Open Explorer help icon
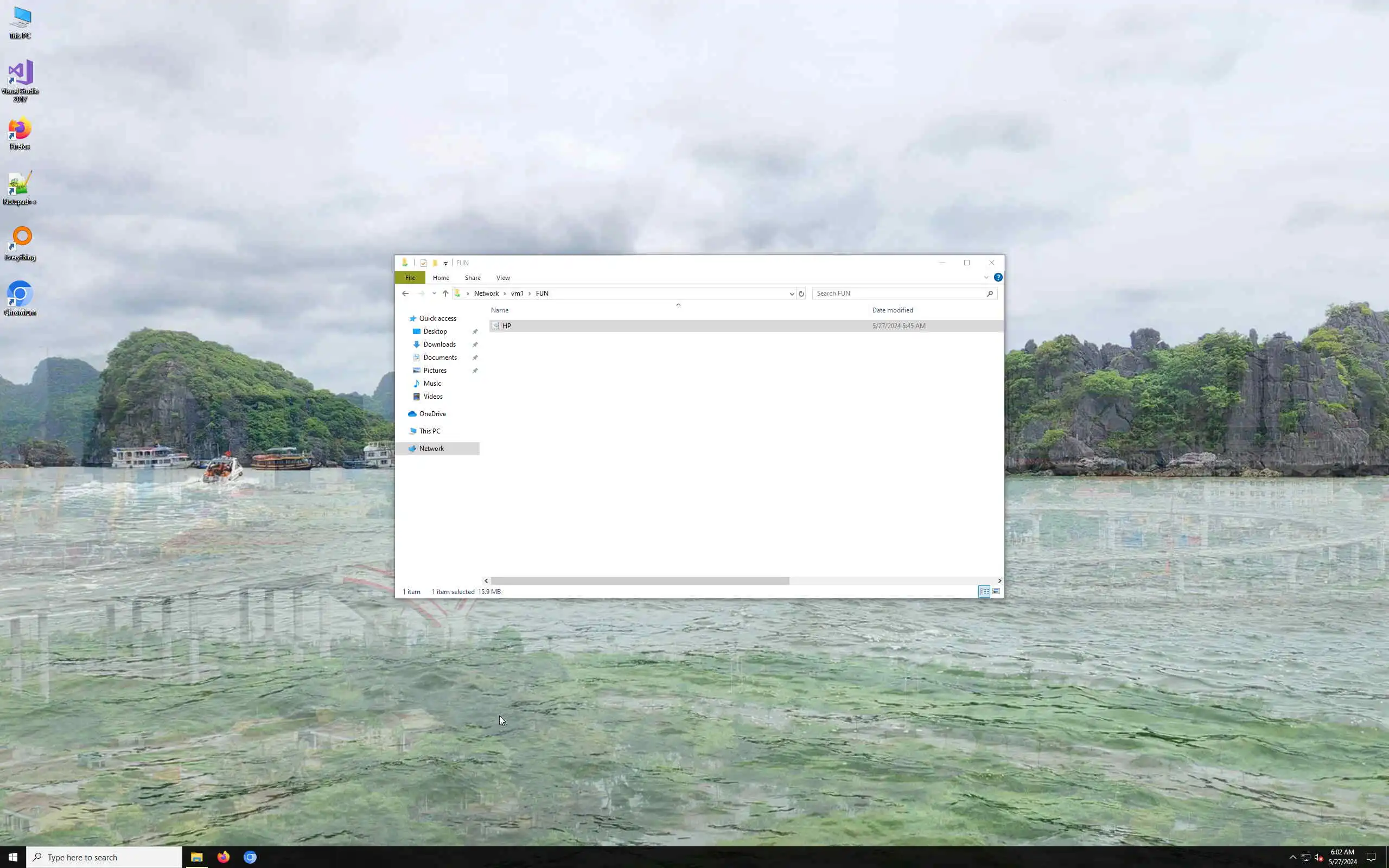 coord(998,277)
